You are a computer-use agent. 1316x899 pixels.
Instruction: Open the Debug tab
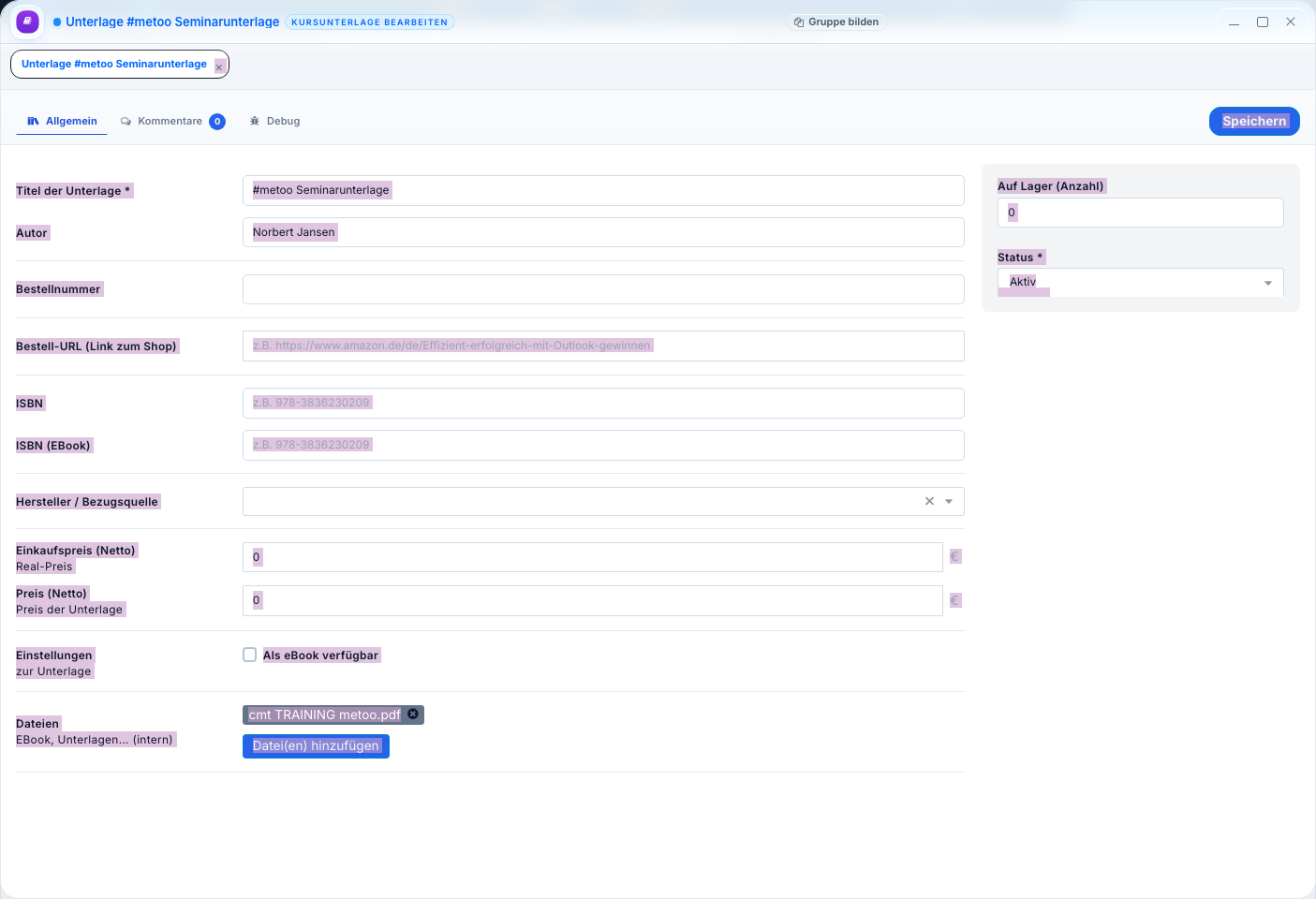[283, 122]
